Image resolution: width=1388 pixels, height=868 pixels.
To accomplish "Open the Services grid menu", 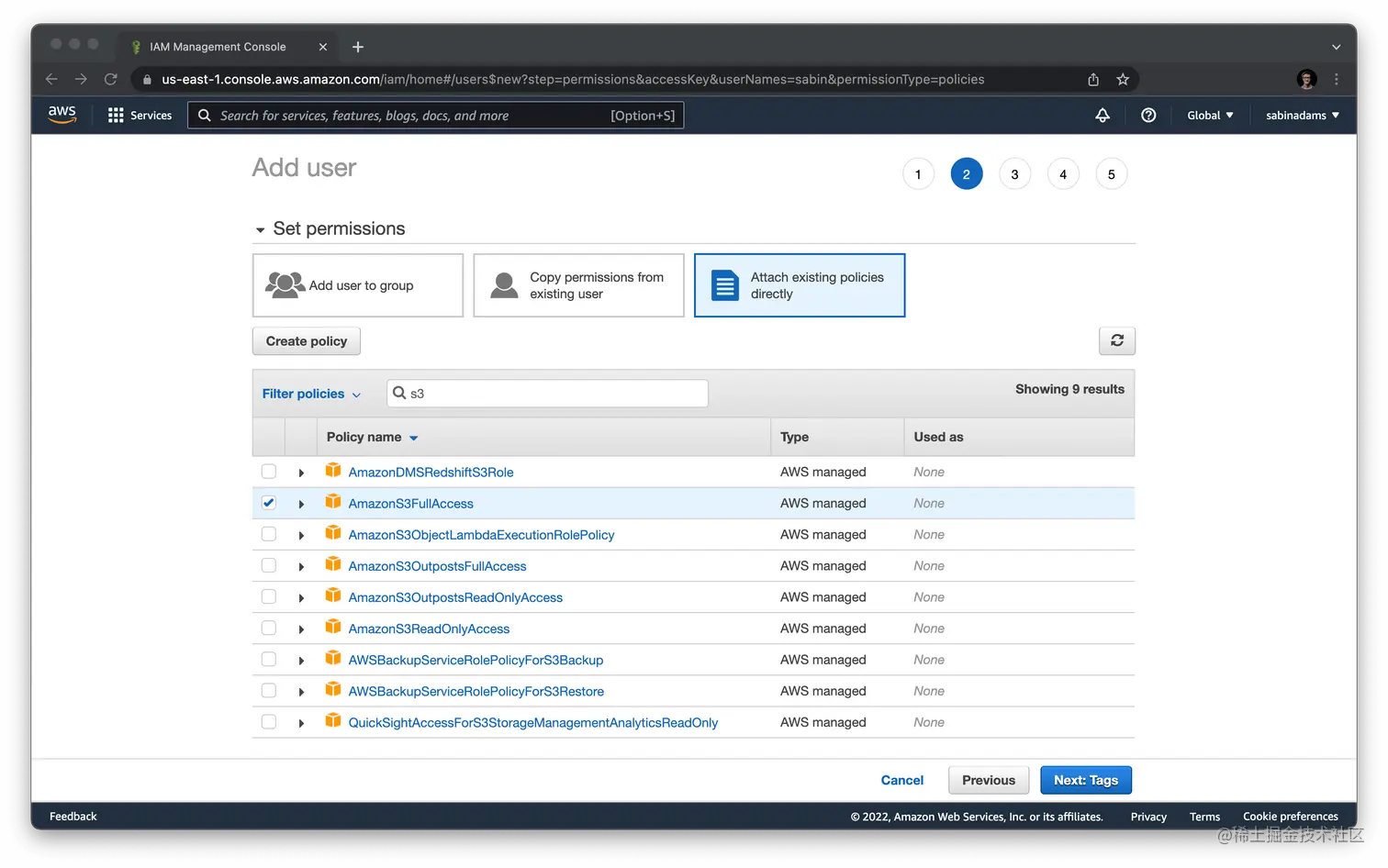I will click(115, 115).
